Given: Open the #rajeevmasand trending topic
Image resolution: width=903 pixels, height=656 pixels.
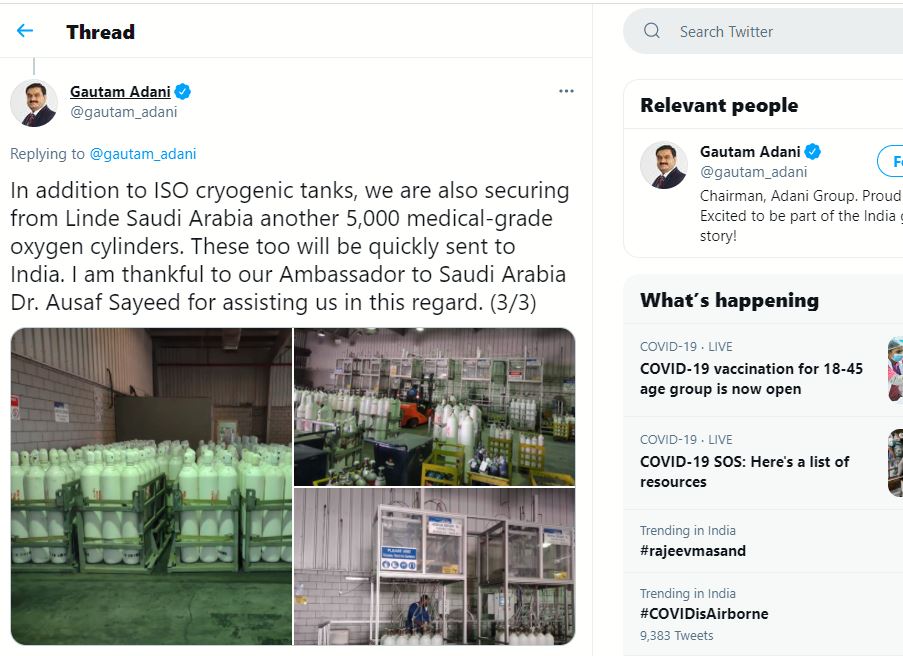Looking at the screenshot, I should pyautogui.click(x=693, y=550).
